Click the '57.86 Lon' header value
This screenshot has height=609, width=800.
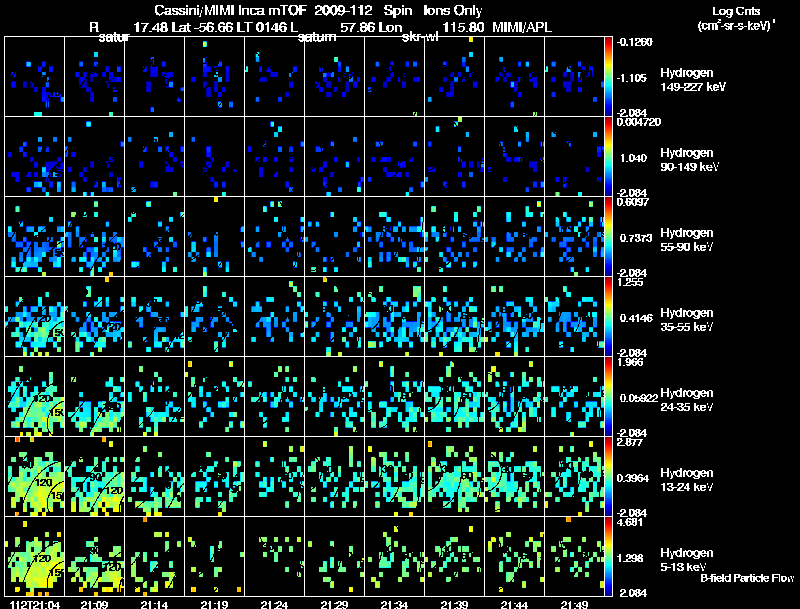371,27
